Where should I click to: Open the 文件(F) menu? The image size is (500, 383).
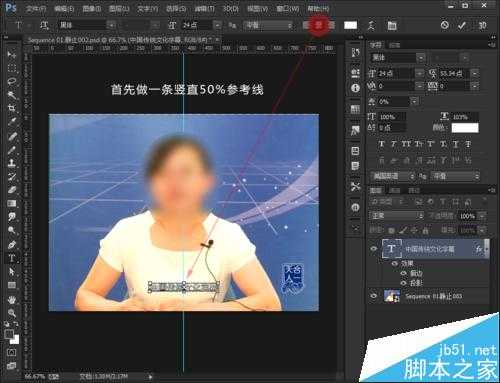point(36,9)
